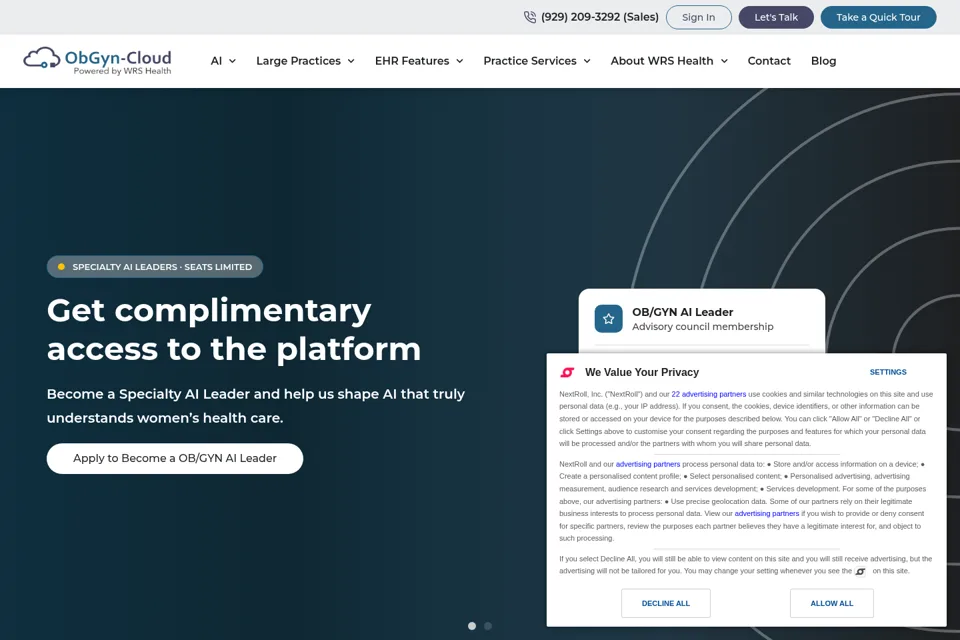This screenshot has height=640, width=960.
Task: Expand the AI menu chevron
Action: [x=232, y=61]
